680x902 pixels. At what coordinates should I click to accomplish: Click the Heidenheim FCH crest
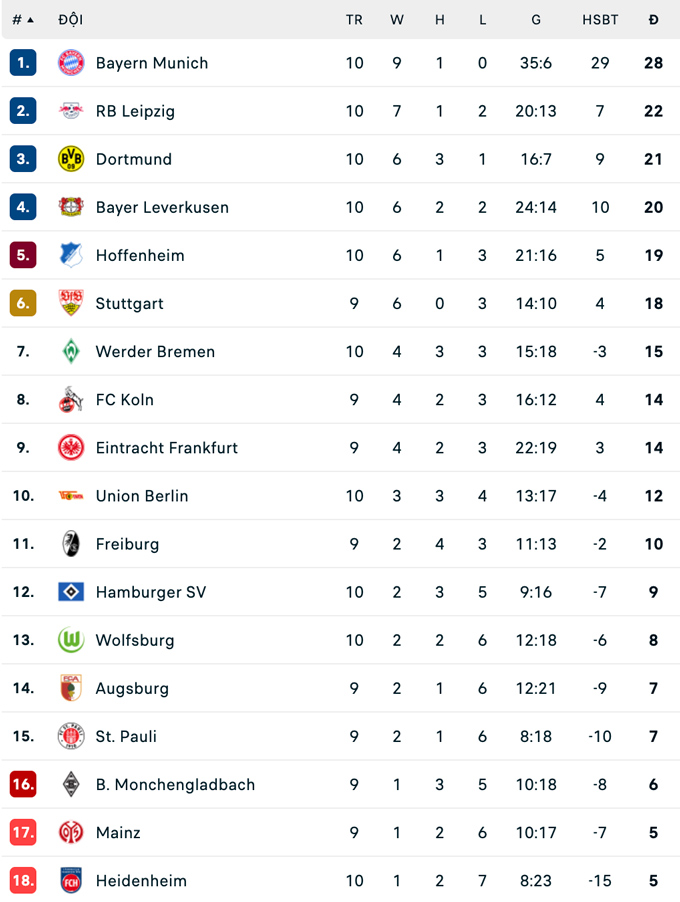pos(71,880)
